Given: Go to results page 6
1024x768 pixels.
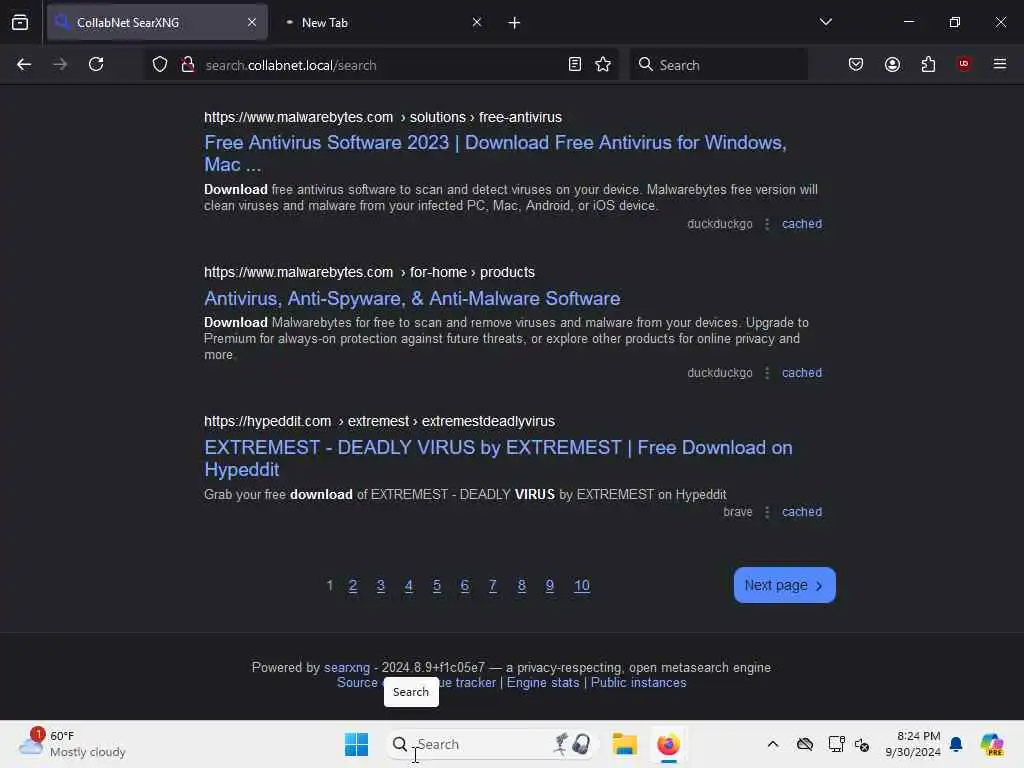Looking at the screenshot, I should click(x=465, y=586).
